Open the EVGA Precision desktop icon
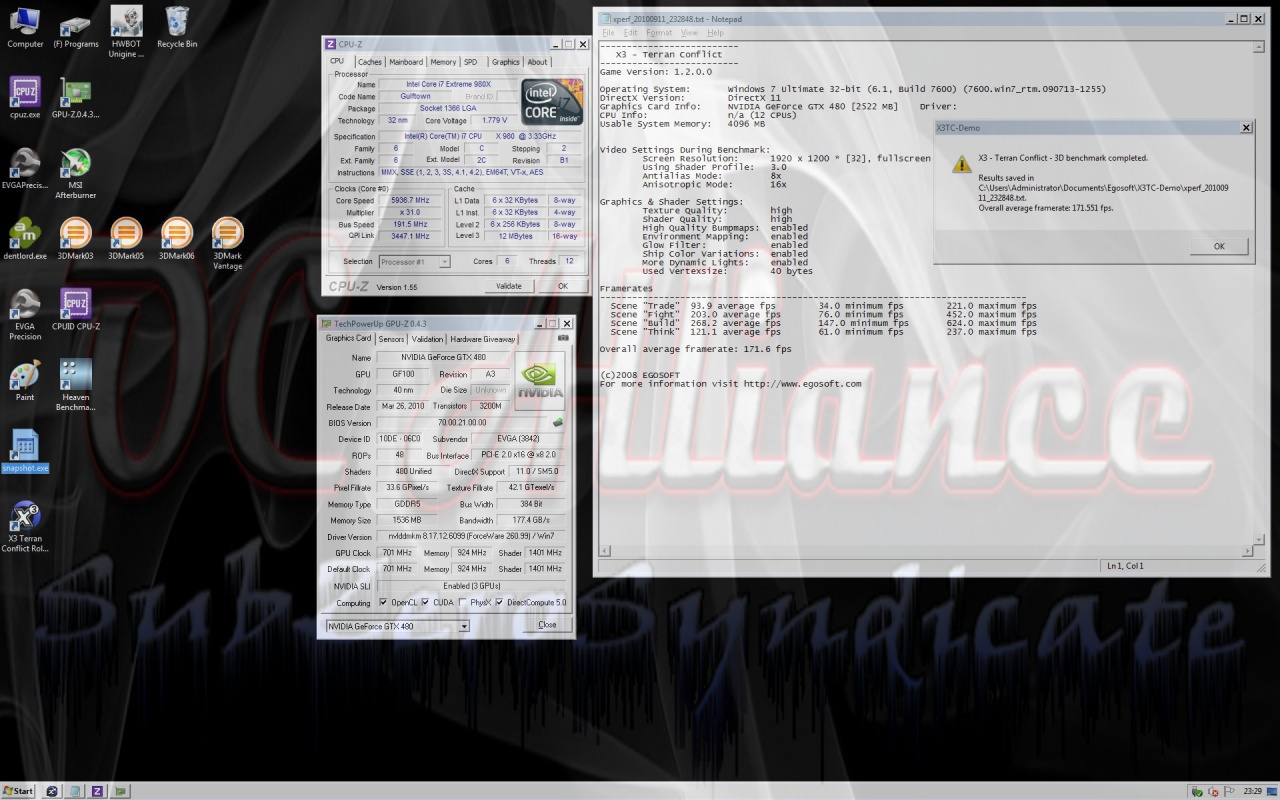 pyautogui.click(x=25, y=305)
